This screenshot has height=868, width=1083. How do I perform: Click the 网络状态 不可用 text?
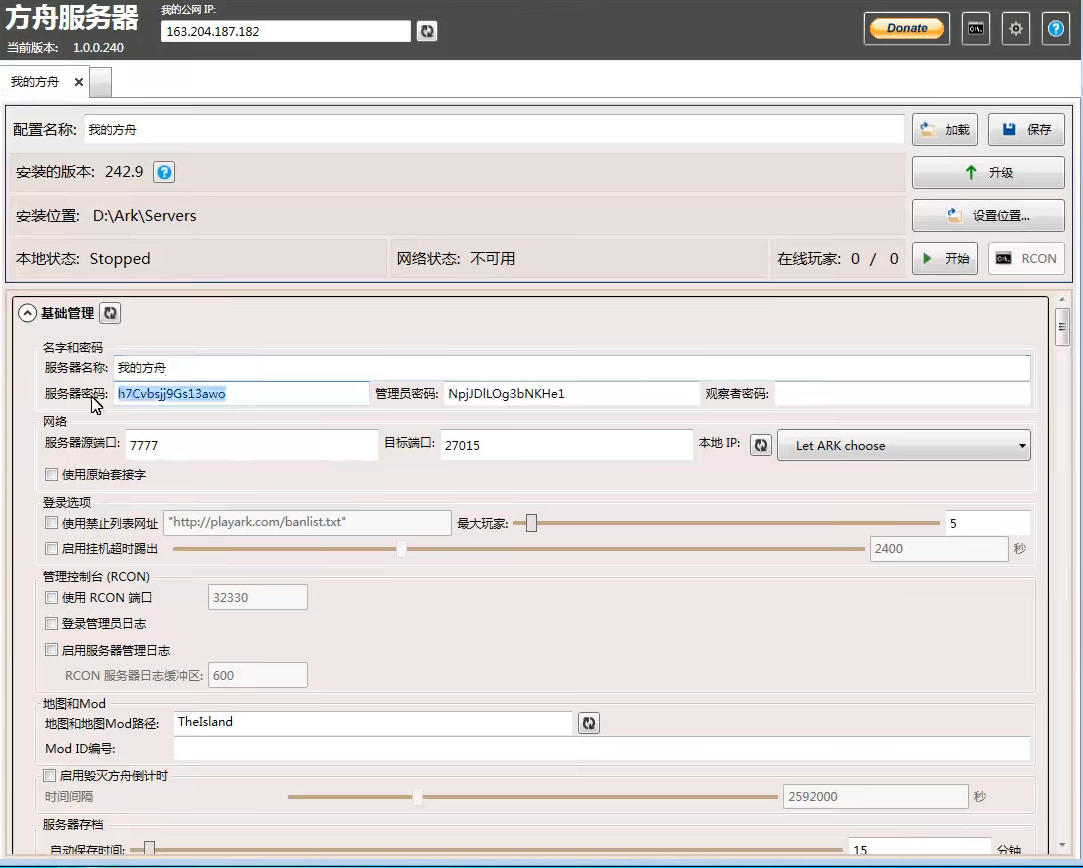(x=492, y=259)
